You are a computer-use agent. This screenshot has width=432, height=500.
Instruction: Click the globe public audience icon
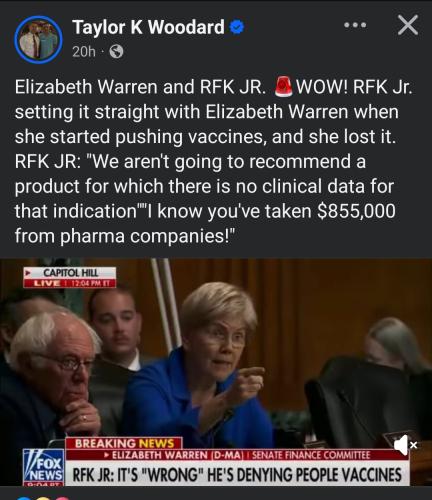(116, 52)
